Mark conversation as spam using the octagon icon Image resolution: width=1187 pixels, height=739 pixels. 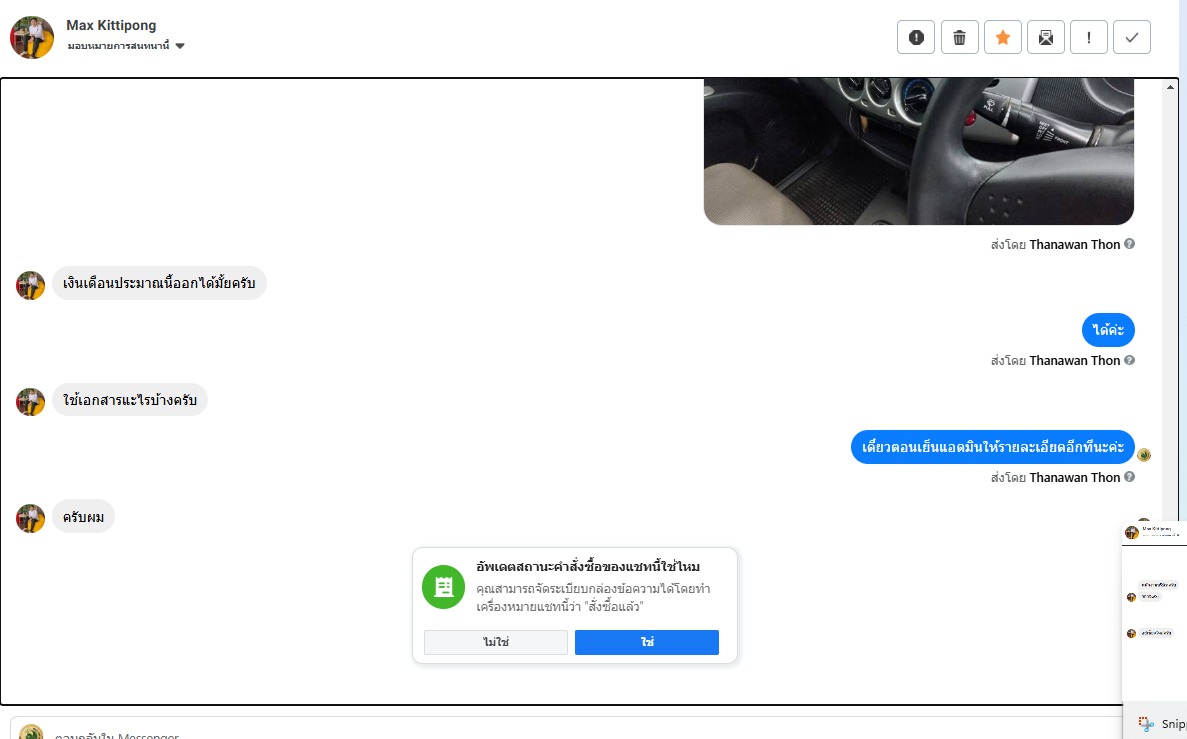[916, 37]
